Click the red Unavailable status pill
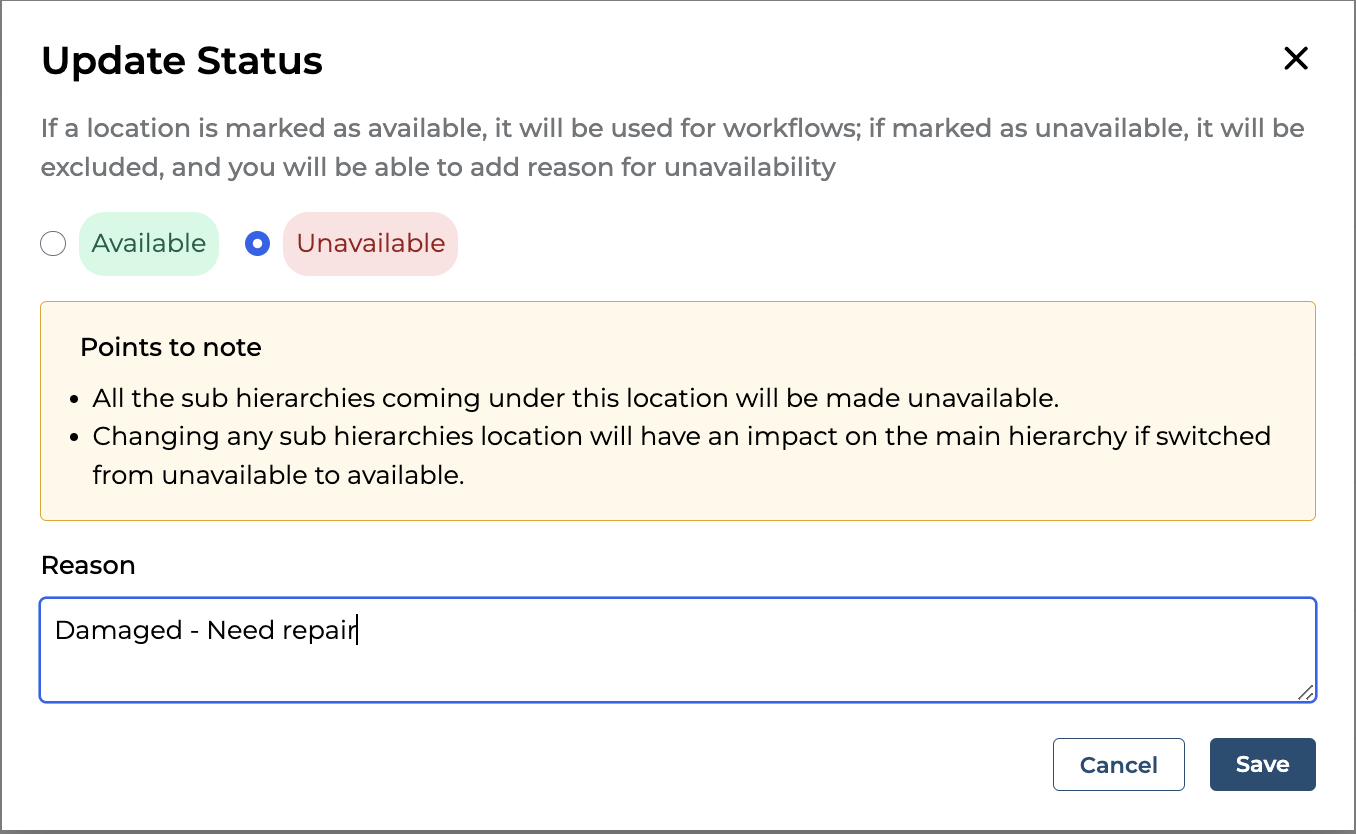Screen dimensions: 1356x834 (x=371, y=244)
